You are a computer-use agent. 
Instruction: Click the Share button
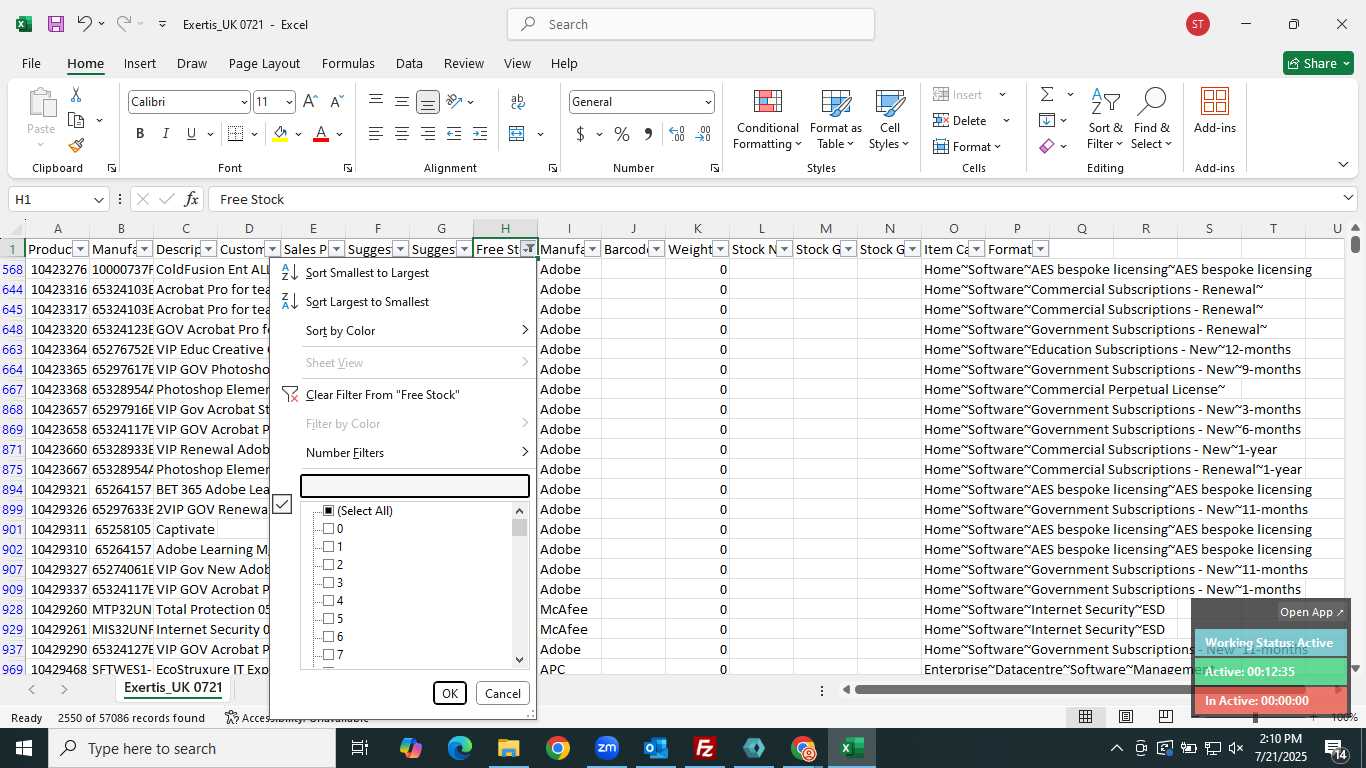(1318, 63)
